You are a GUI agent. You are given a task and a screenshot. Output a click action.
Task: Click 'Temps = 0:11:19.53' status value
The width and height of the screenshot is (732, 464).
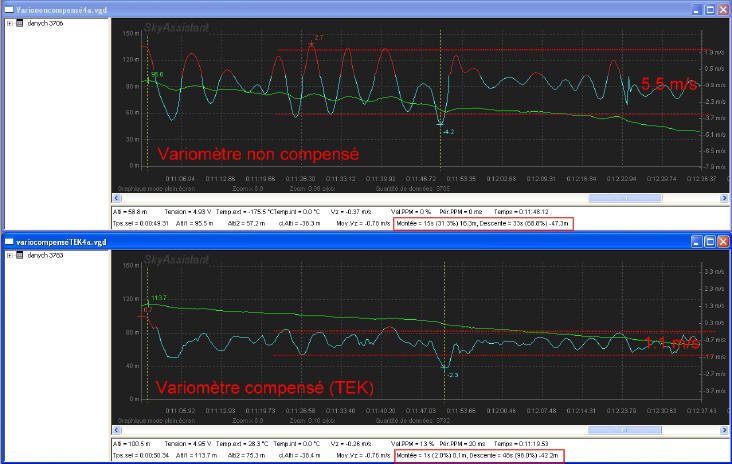(x=521, y=444)
